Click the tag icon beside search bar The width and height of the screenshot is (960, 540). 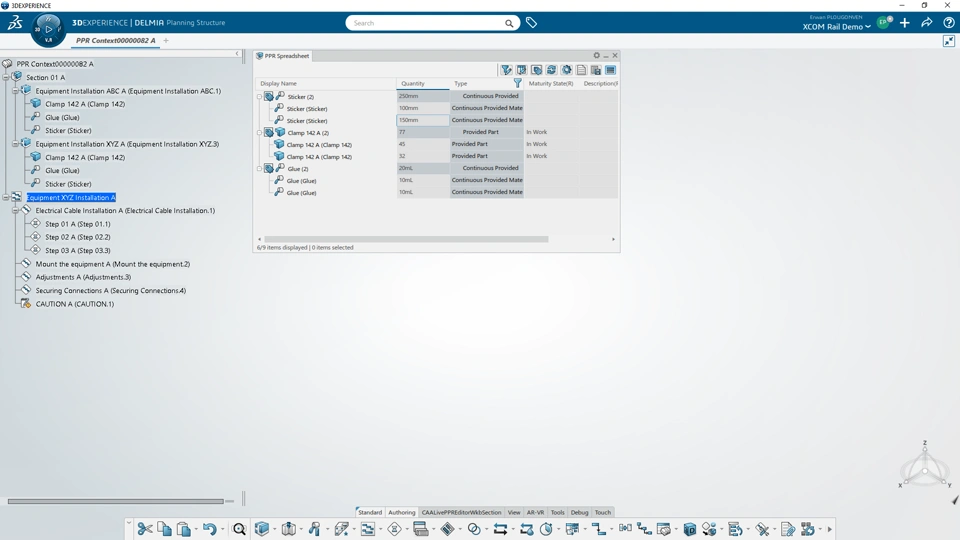tap(531, 23)
